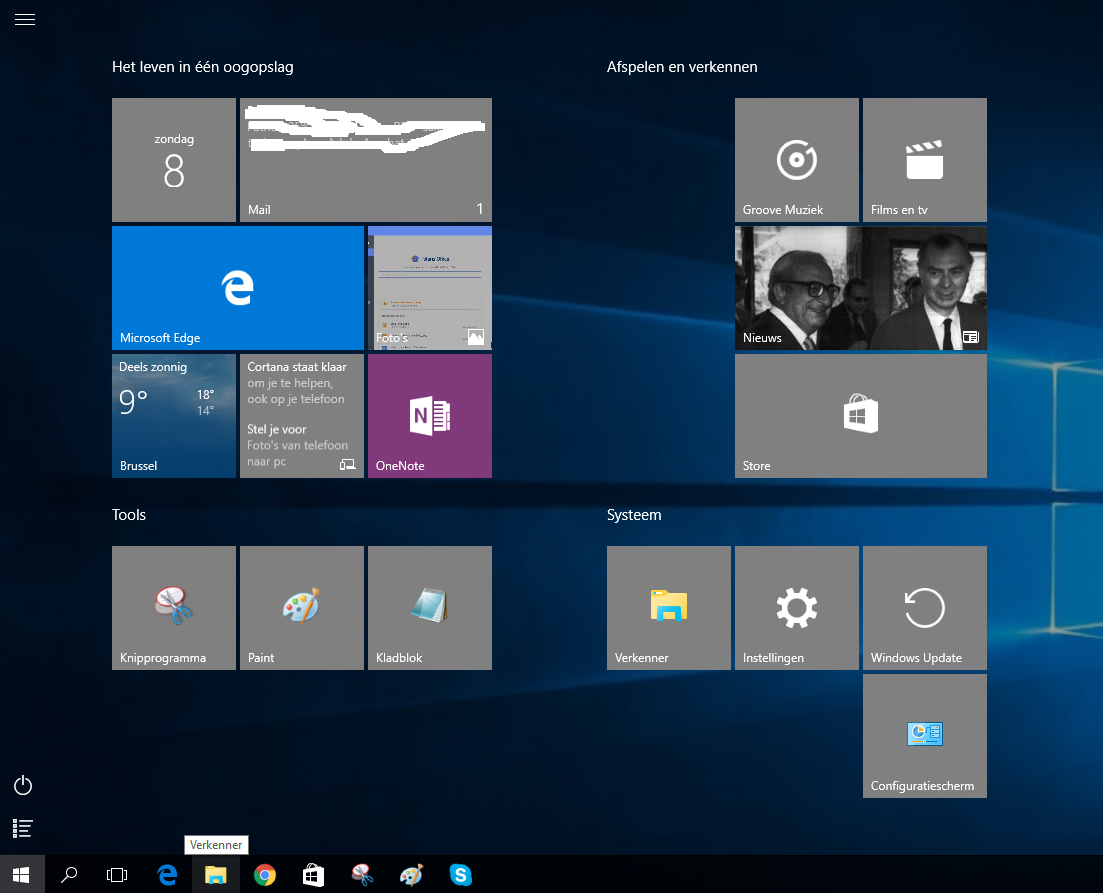Open Task View on the taskbar
Image resolution: width=1103 pixels, height=893 pixels.
point(117,875)
